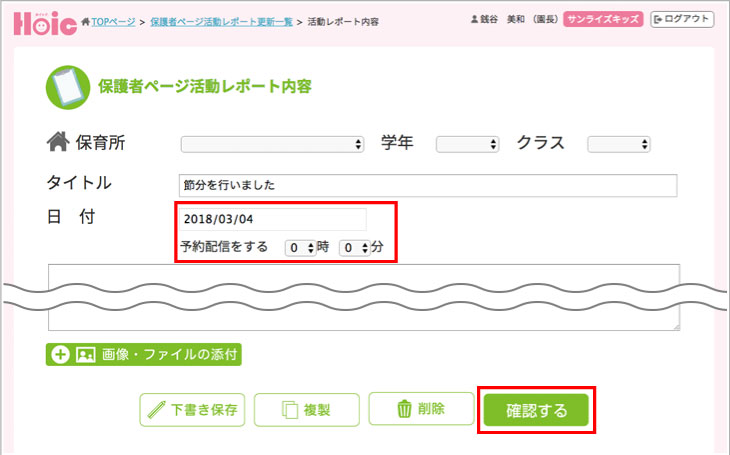Click the タイトル input field
This screenshot has height=455, width=730.
[x=428, y=185]
